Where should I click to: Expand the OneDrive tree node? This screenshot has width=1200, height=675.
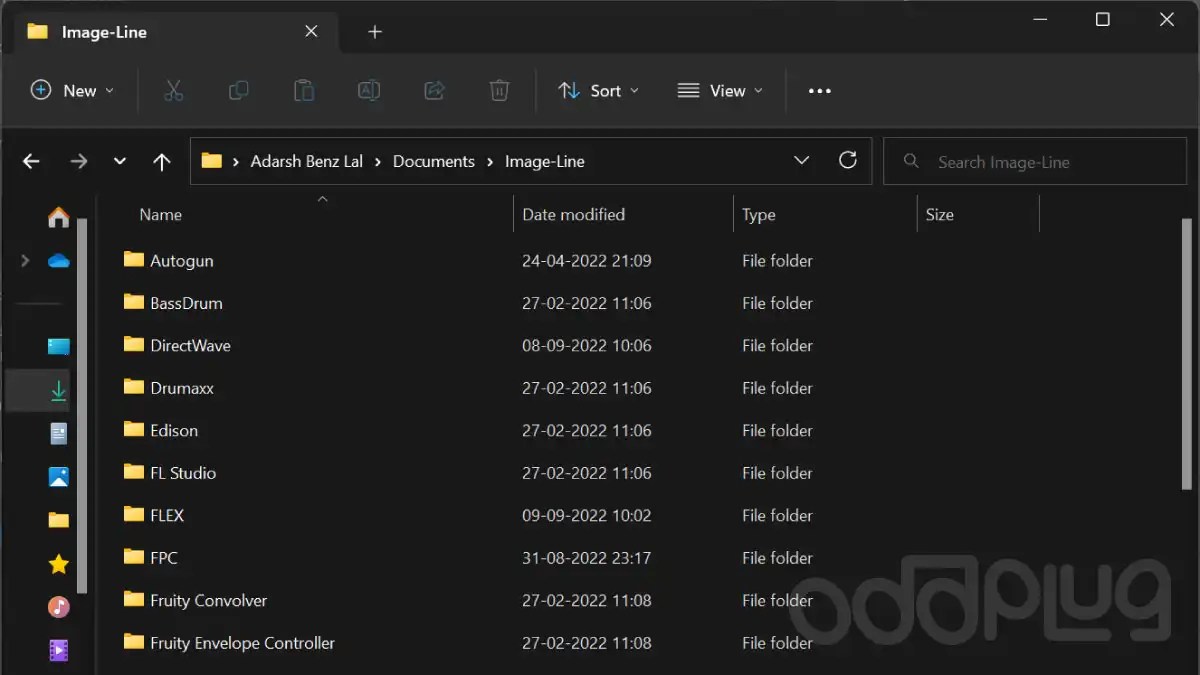pos(25,261)
